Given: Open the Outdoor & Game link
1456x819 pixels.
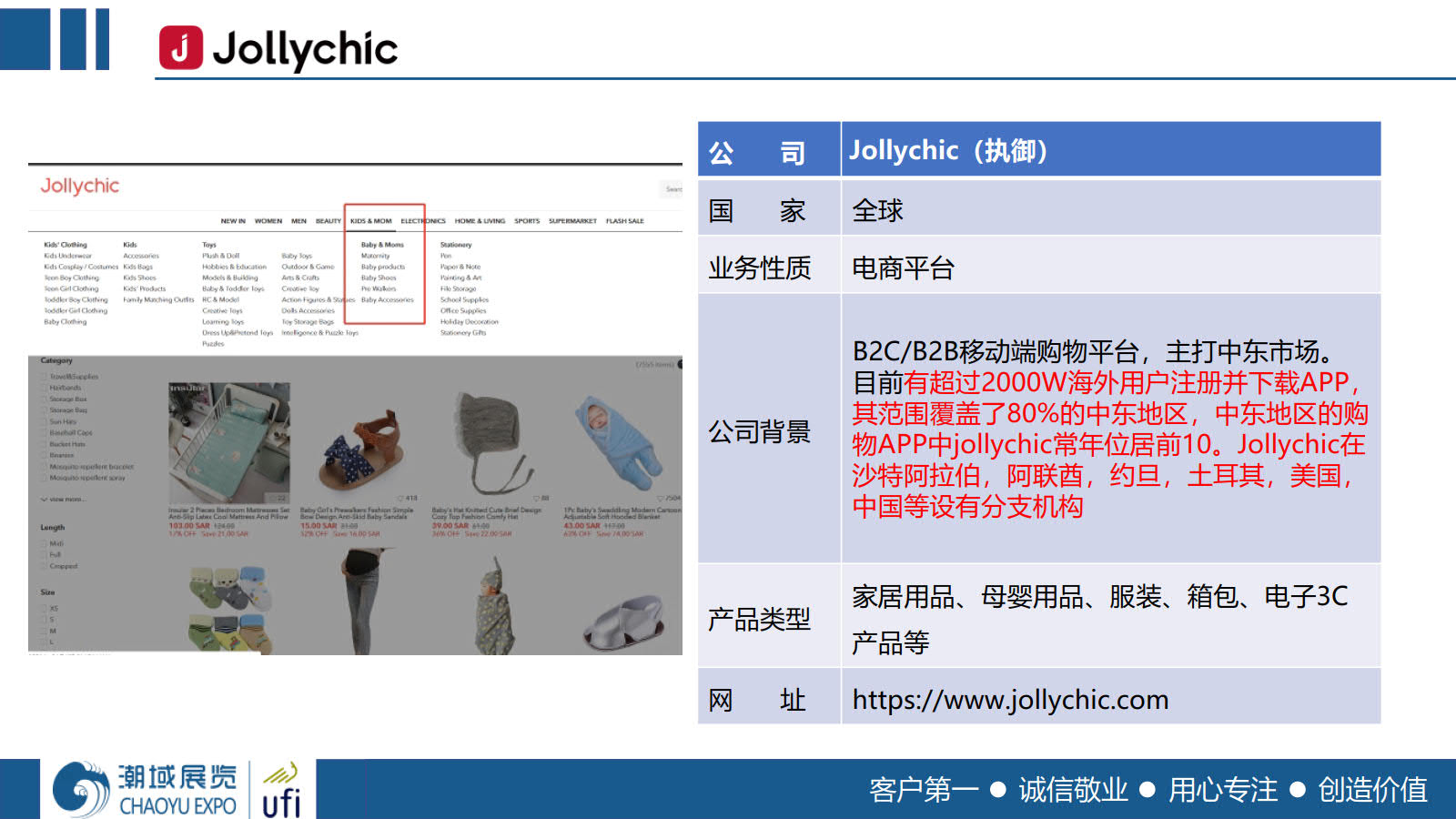Looking at the screenshot, I should (308, 267).
